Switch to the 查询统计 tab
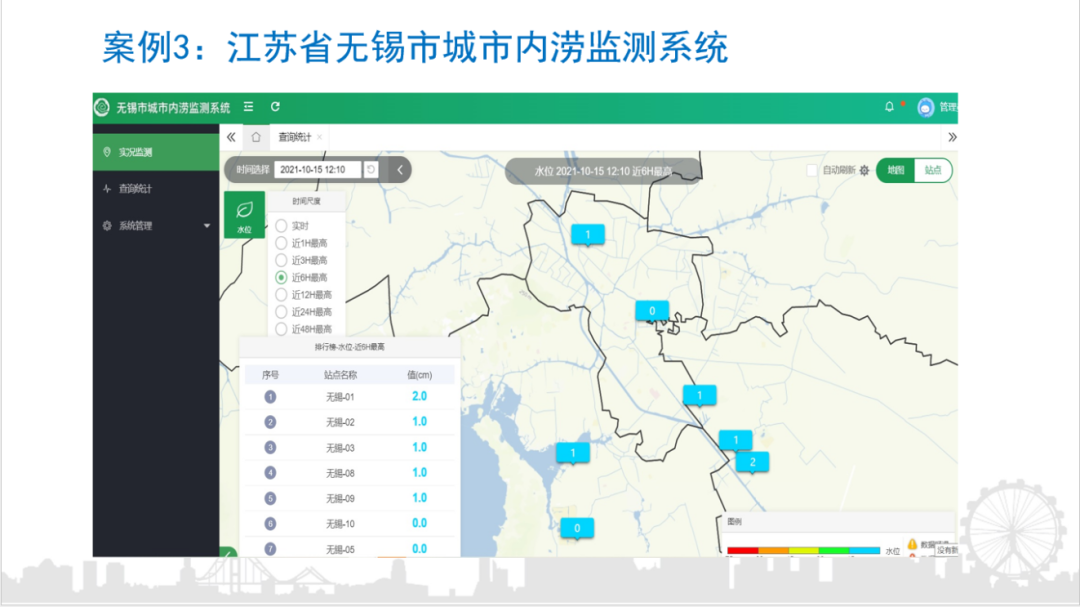Viewport: 1080px width, 607px height. click(x=295, y=137)
